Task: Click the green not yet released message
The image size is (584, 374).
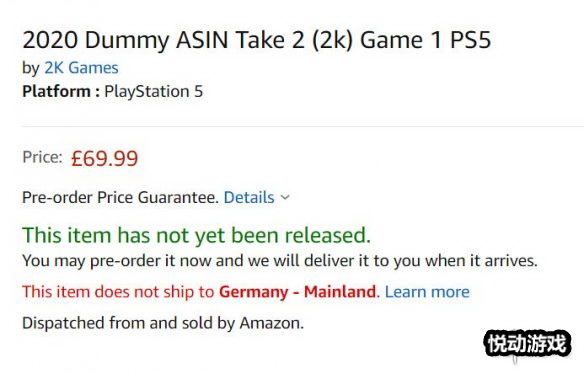Action: [197, 235]
